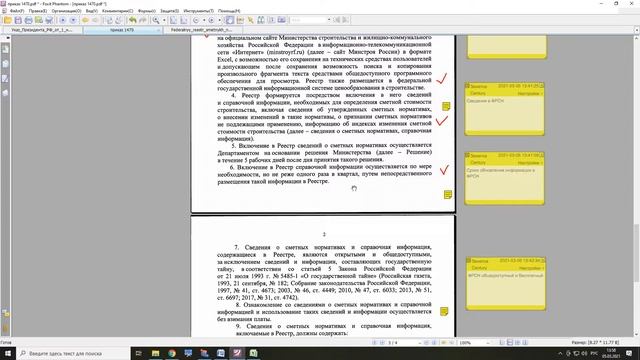Click the first blue circle navigation icon in toolbar
Viewport: 640px width, 360px height.
(x=62, y=20)
